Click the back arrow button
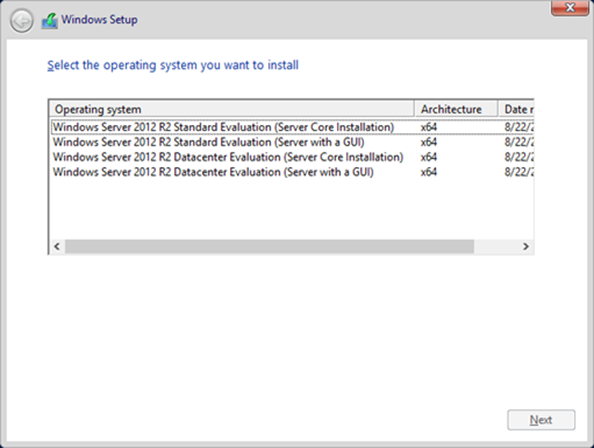The image size is (594, 448). pyautogui.click(x=22, y=20)
